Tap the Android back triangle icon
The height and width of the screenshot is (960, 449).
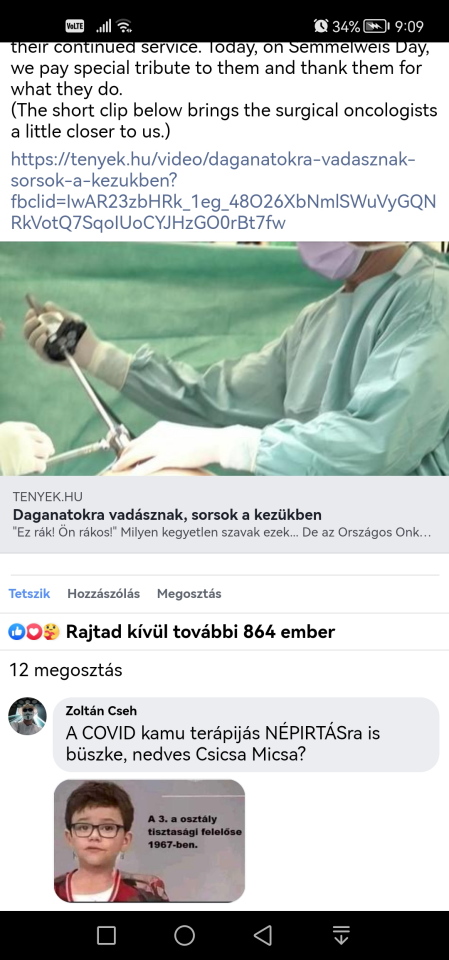[x=263, y=935]
